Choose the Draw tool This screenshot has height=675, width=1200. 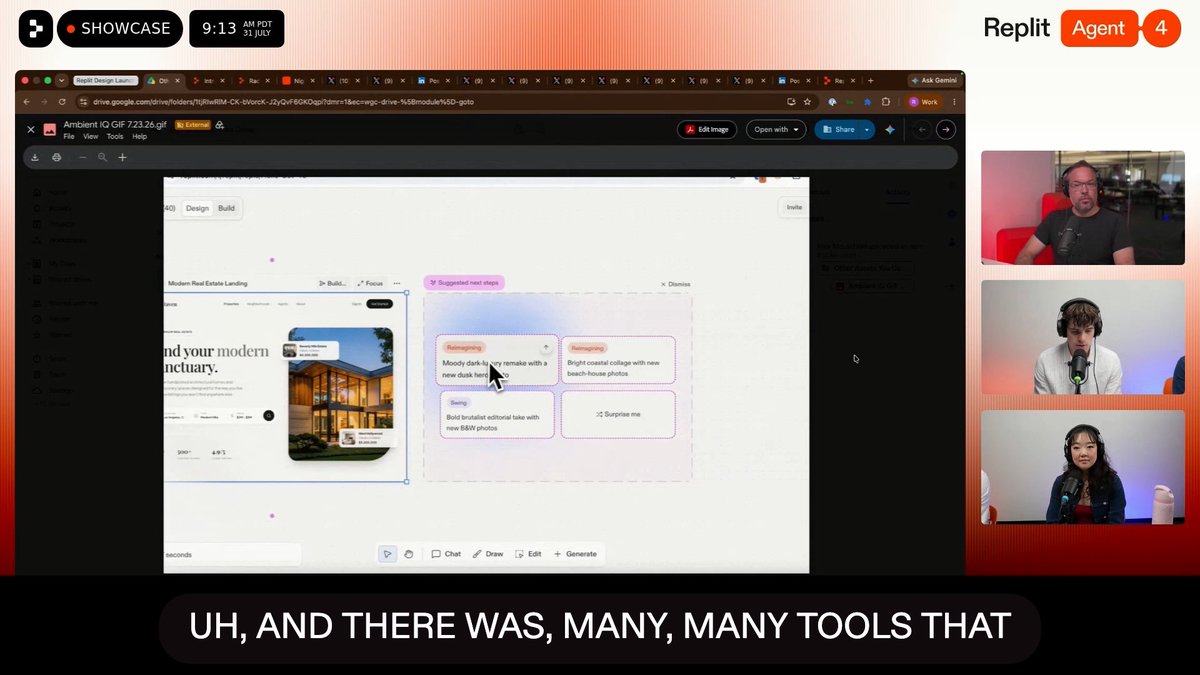488,554
